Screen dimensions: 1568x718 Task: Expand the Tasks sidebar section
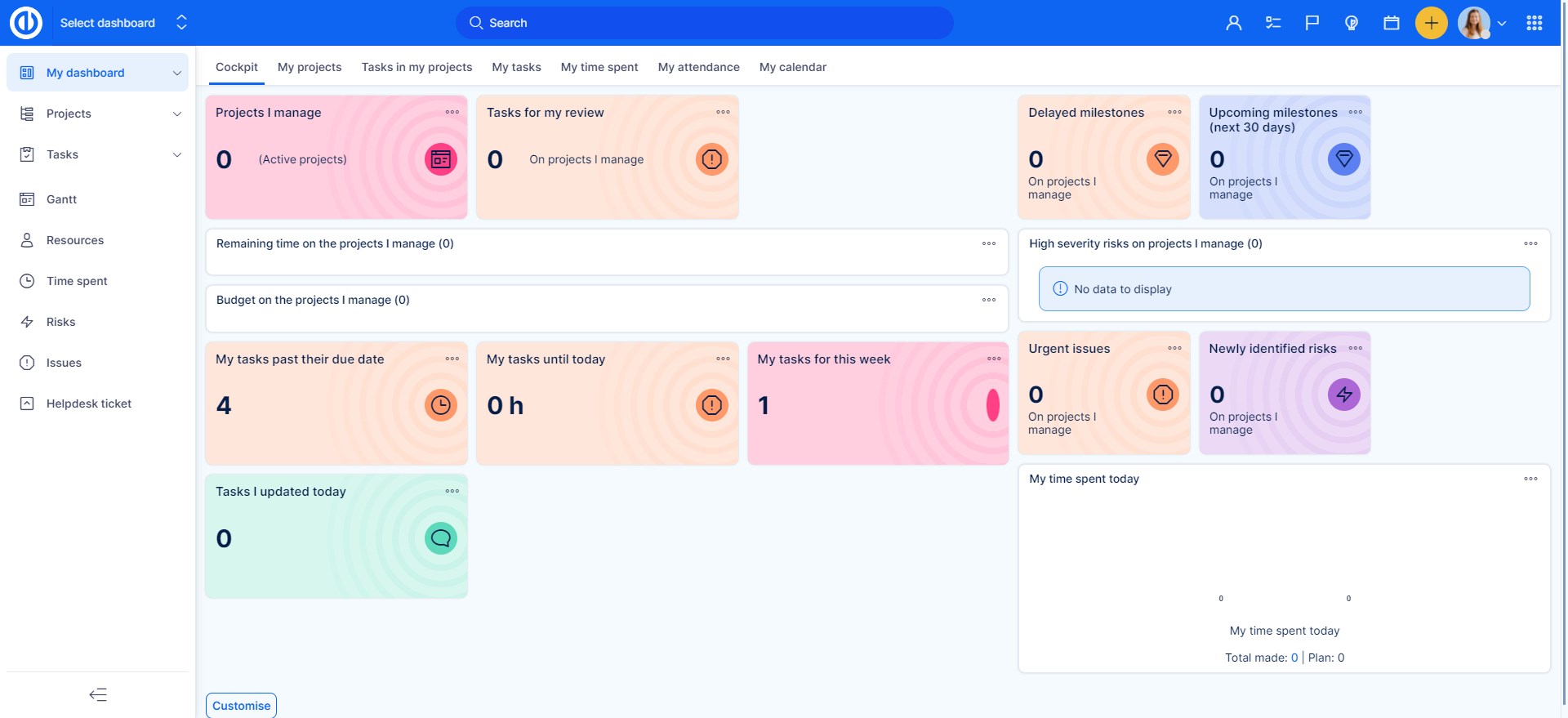click(x=176, y=154)
